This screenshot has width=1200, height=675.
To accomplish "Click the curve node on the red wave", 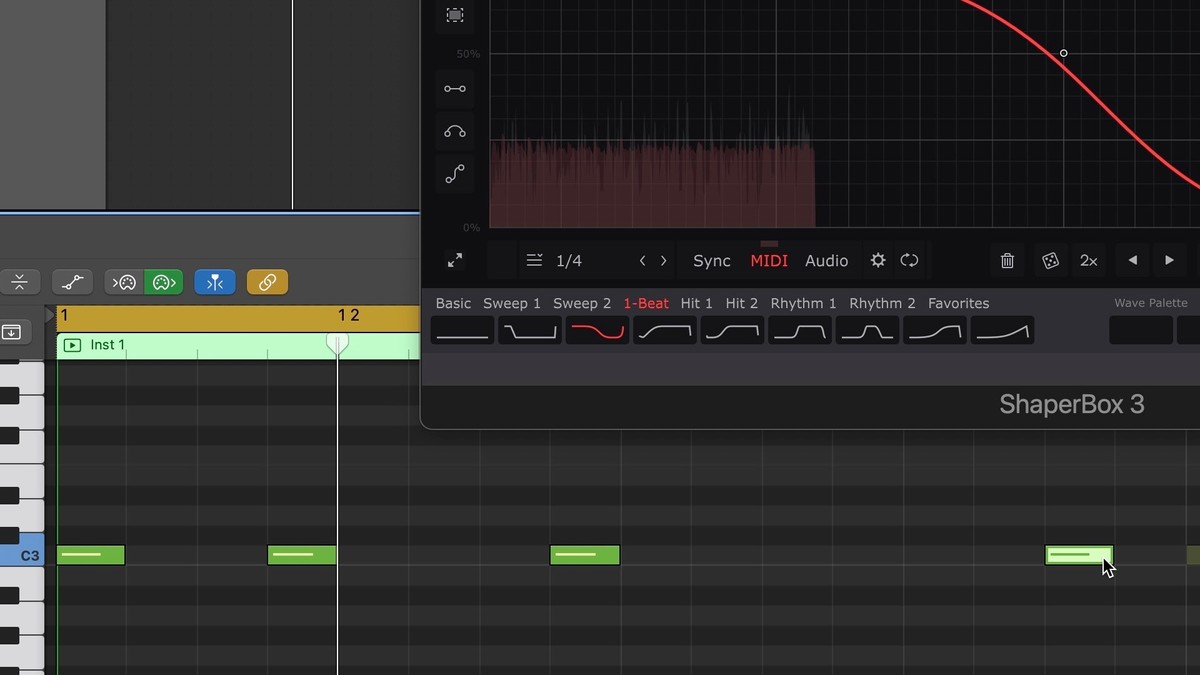I will click(1063, 53).
